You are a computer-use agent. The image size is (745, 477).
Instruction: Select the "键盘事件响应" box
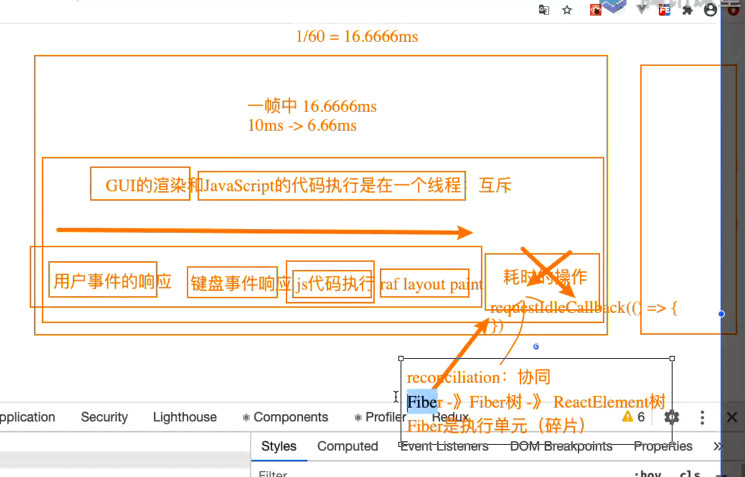point(232,282)
